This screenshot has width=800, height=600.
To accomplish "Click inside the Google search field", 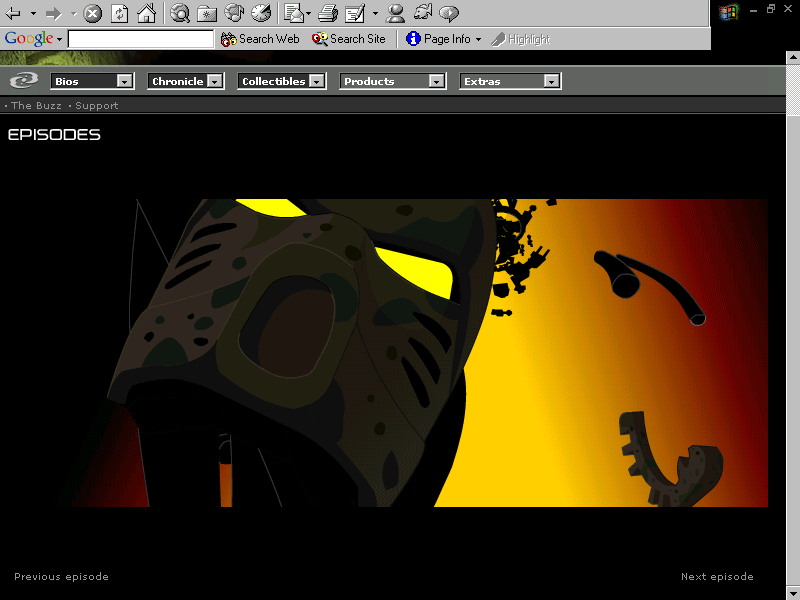I will click(140, 39).
